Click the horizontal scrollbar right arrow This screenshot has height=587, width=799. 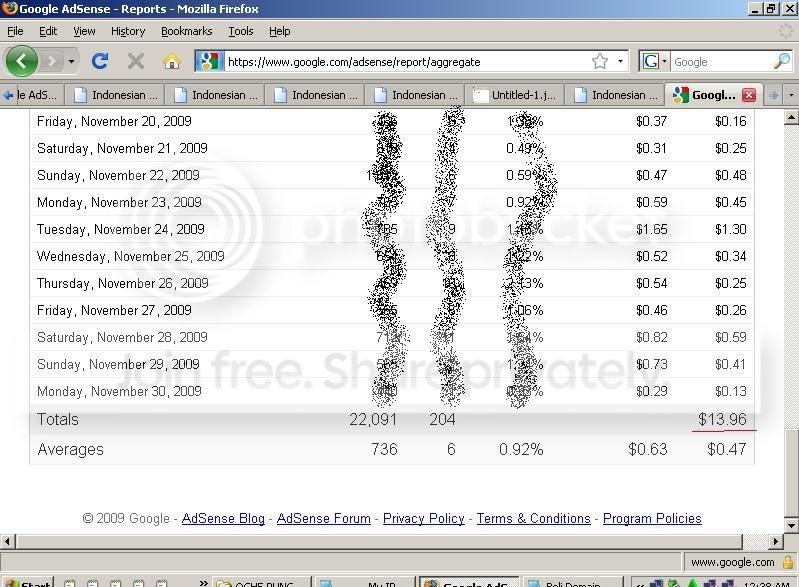[x=775, y=541]
